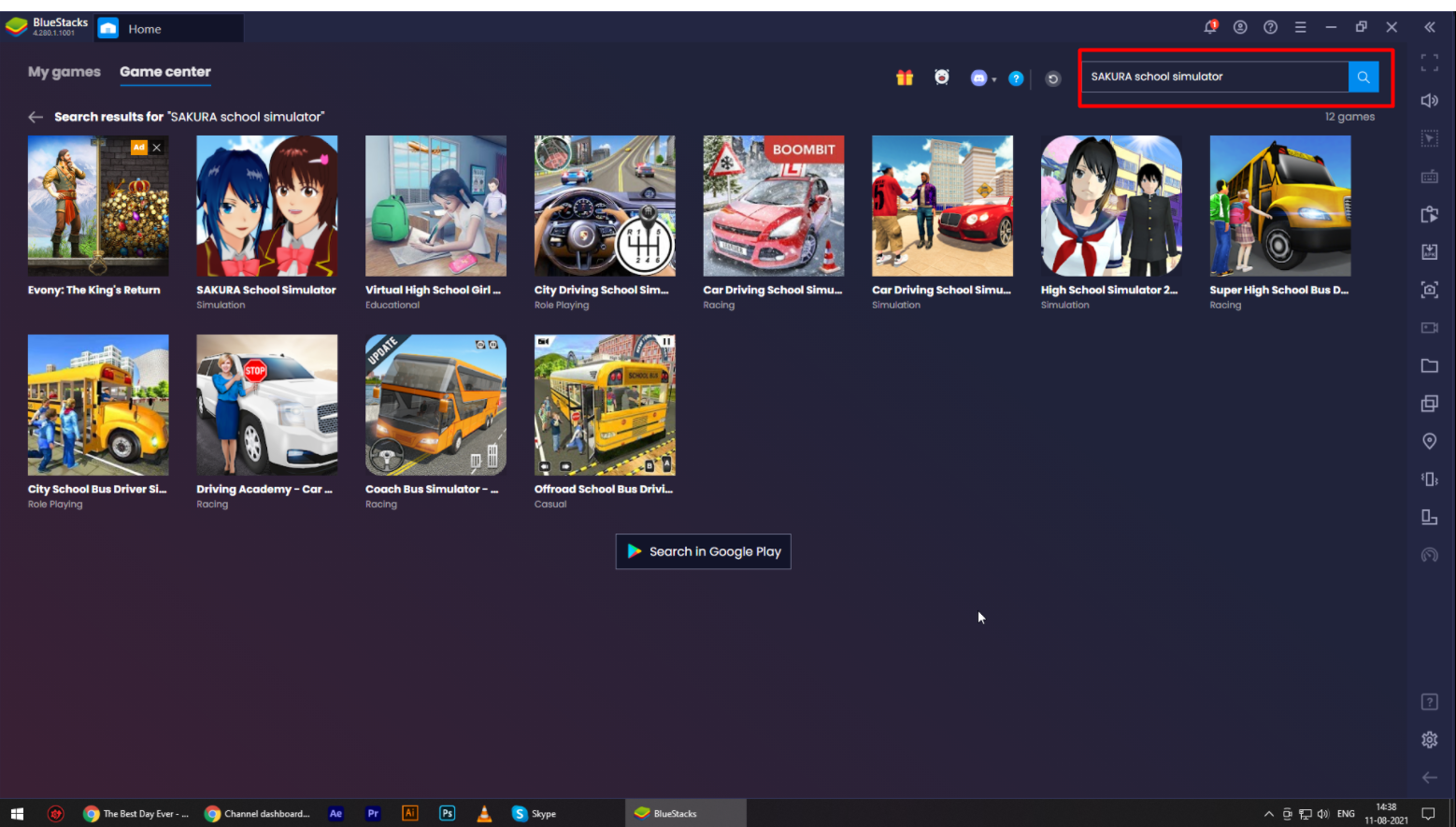Click the video record sidebar icon
Image resolution: width=1456 pixels, height=827 pixels.
coord(1429,328)
